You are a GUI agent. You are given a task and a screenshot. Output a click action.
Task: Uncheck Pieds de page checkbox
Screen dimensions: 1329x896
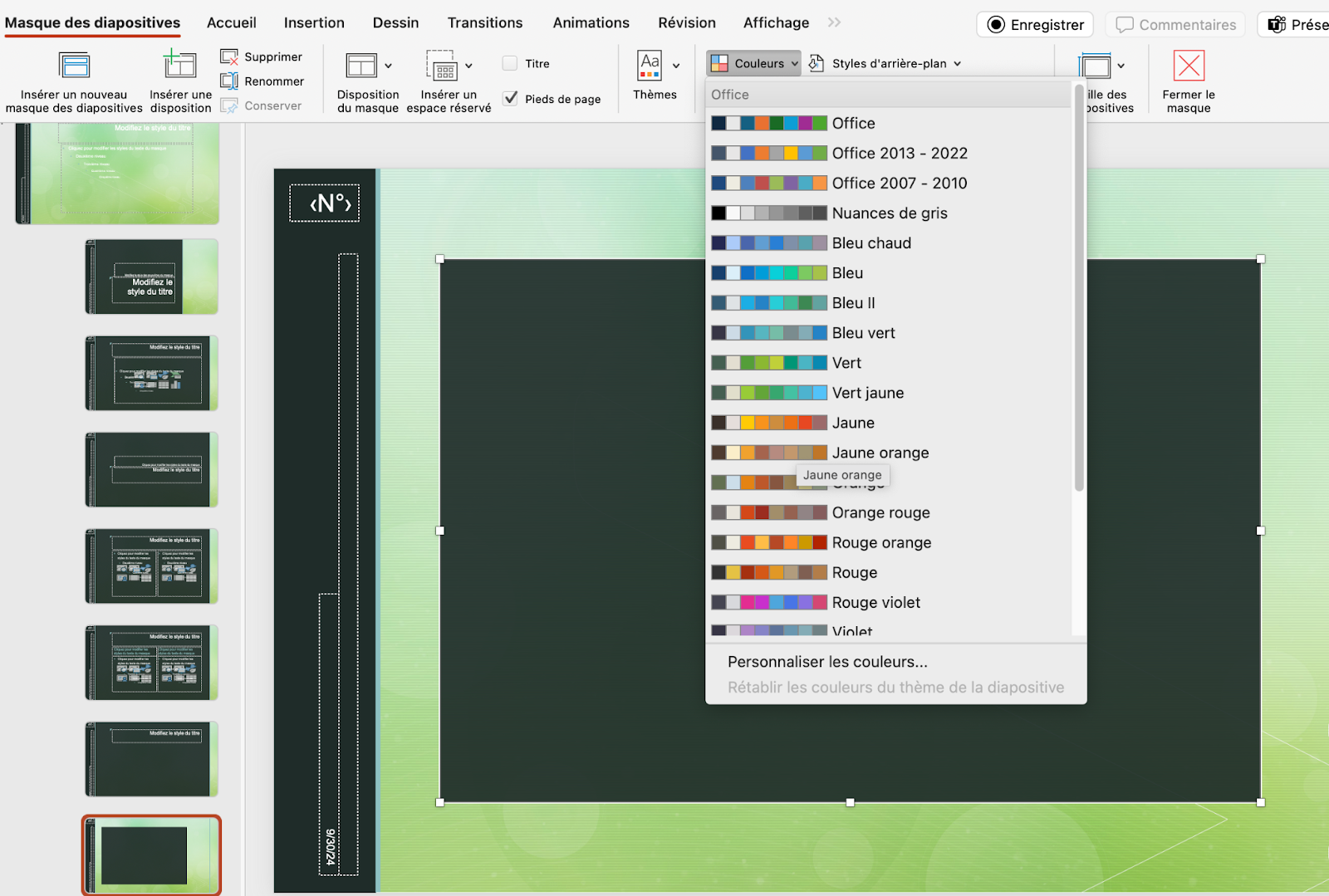(x=510, y=98)
